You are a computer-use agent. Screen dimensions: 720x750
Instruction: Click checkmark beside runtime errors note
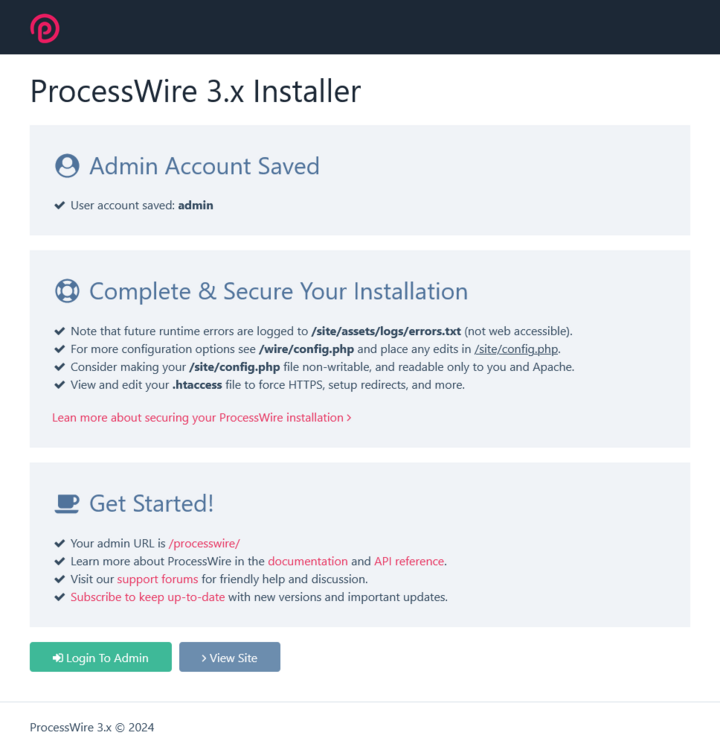(59, 331)
